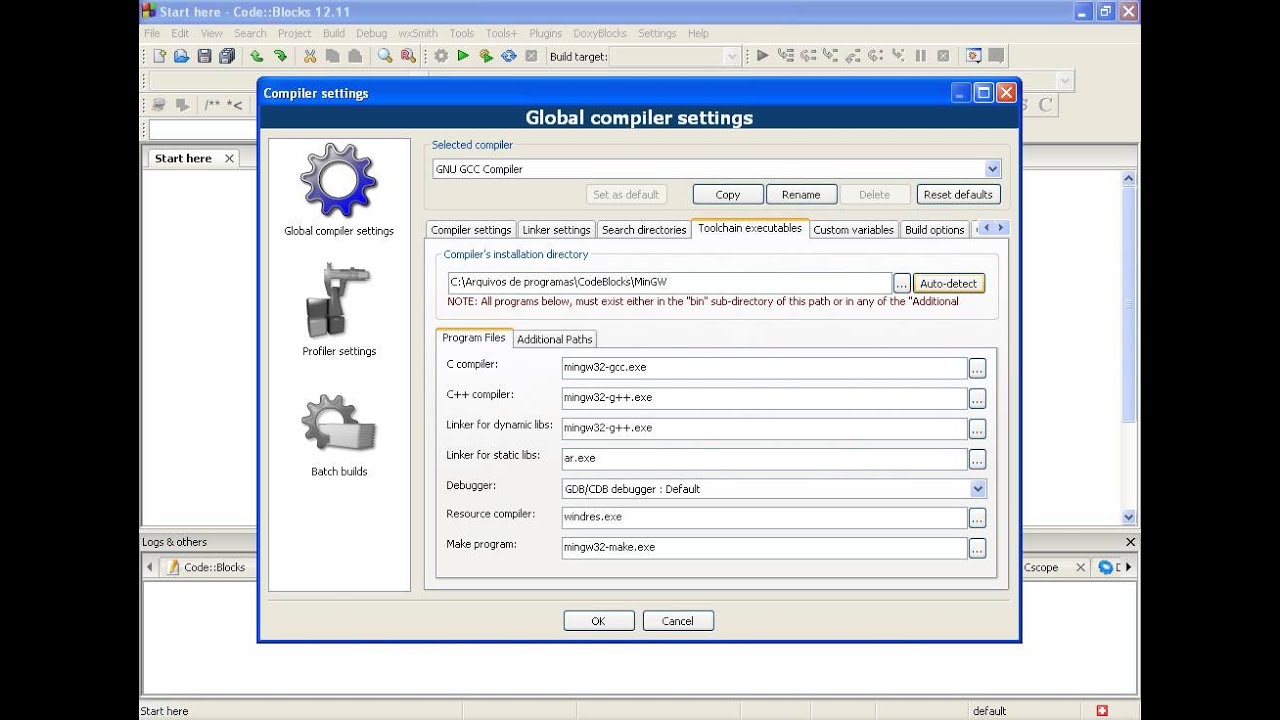Click the debugger Pause icon
This screenshot has width=1280, height=720.
pos(920,56)
